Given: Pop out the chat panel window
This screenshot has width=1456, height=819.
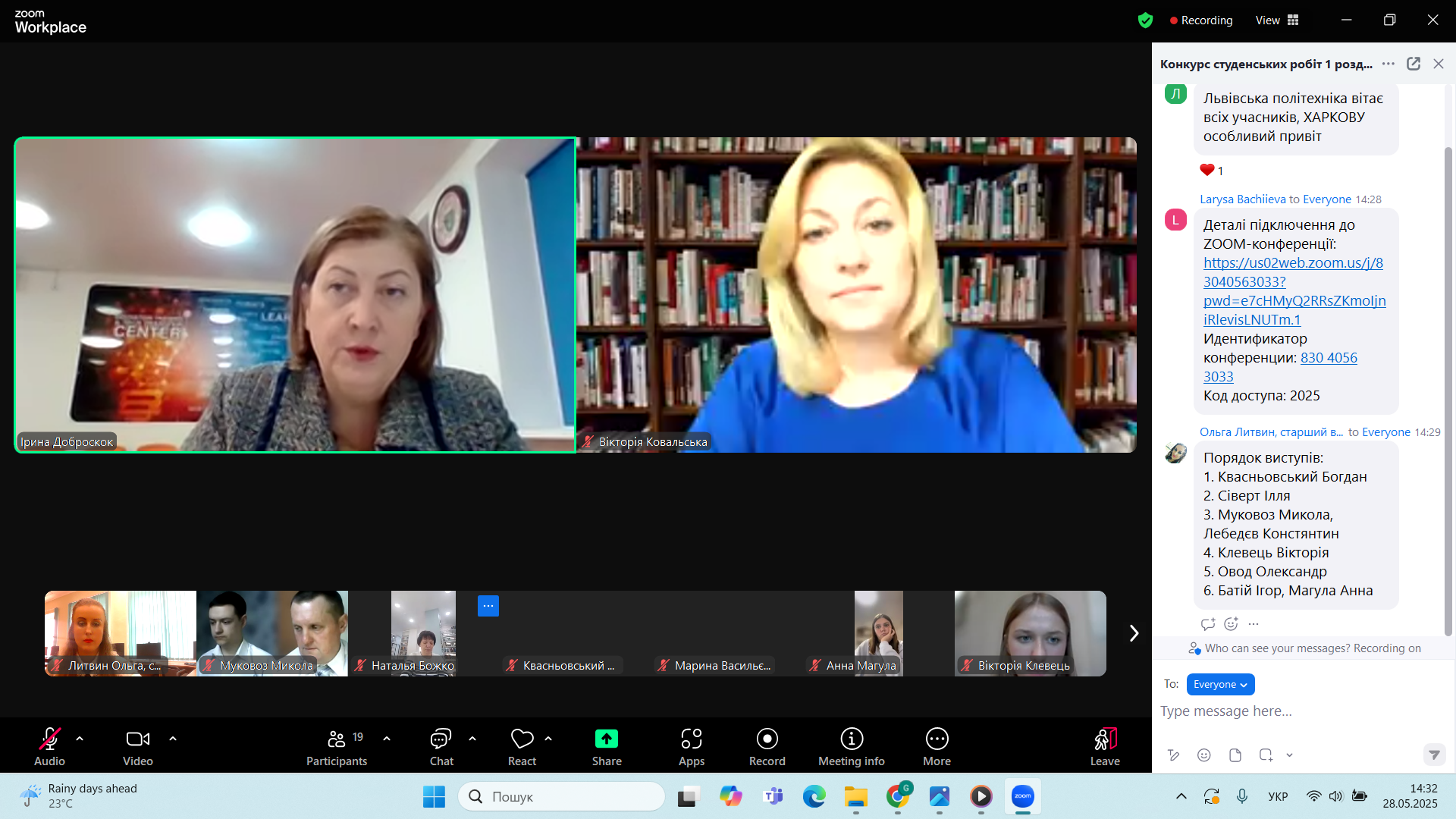Looking at the screenshot, I should coord(1414,64).
